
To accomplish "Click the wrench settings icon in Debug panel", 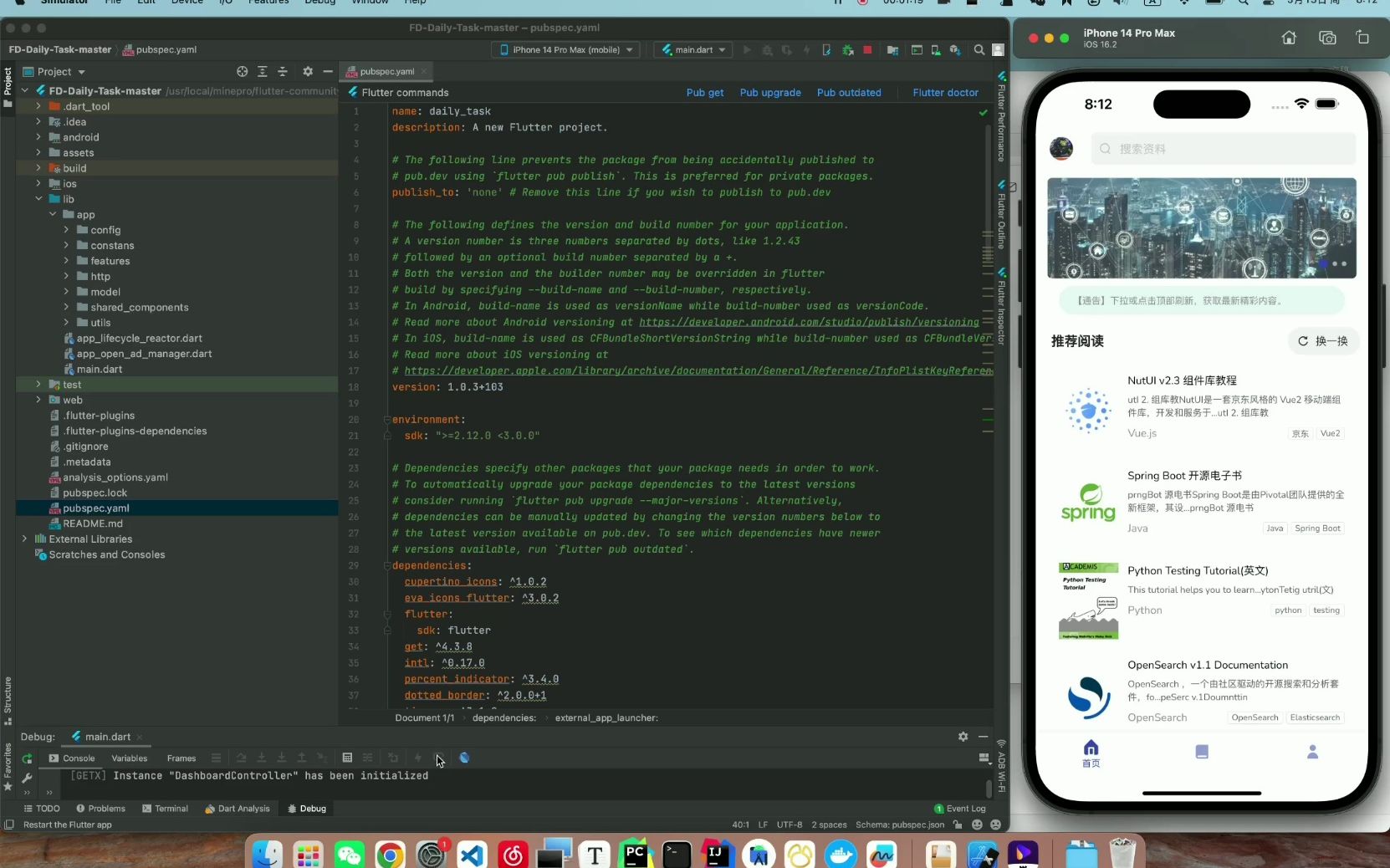I will click(27, 778).
